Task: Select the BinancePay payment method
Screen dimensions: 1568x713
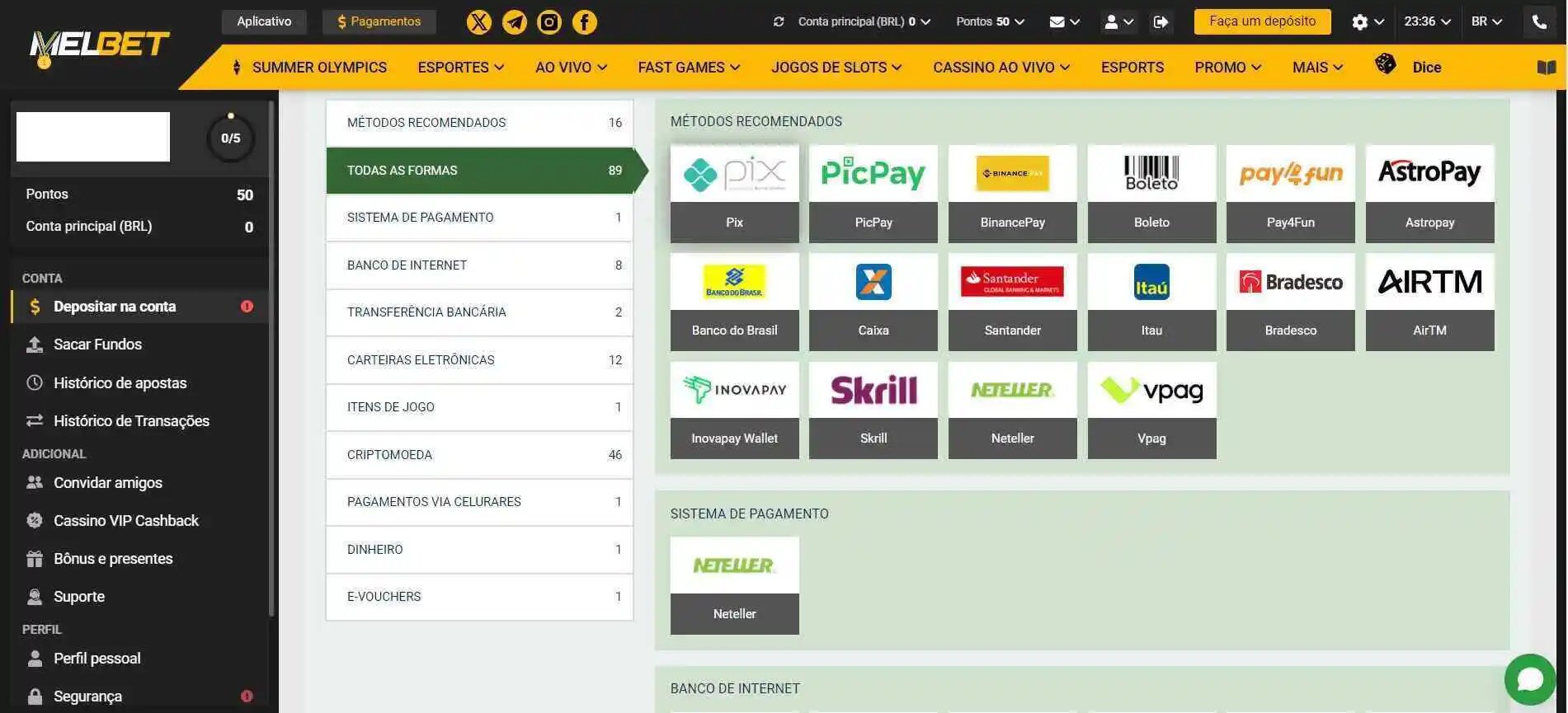Action: (1013, 194)
